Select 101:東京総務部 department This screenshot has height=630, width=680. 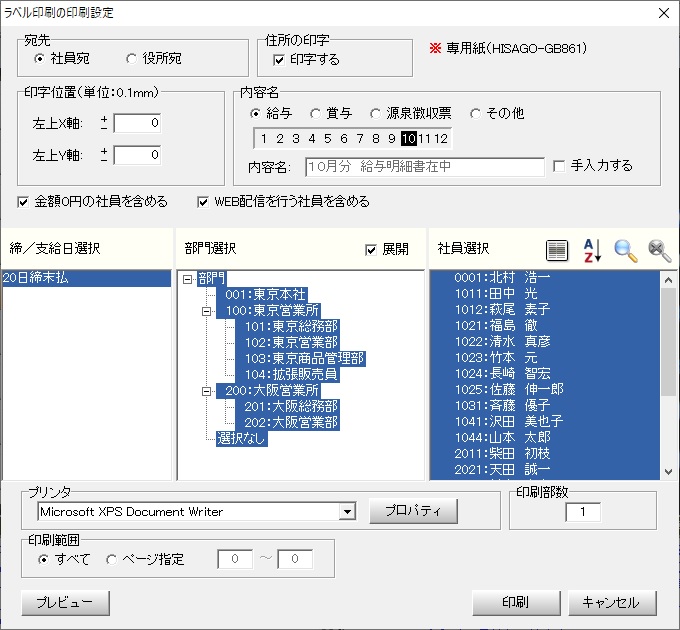click(x=287, y=327)
